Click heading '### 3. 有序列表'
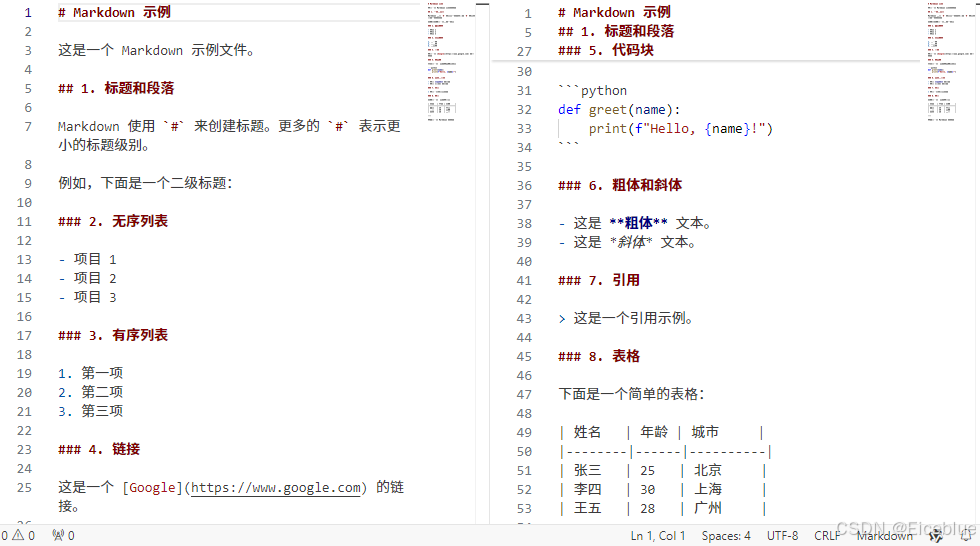This screenshot has width=980, height=546. coord(112,335)
